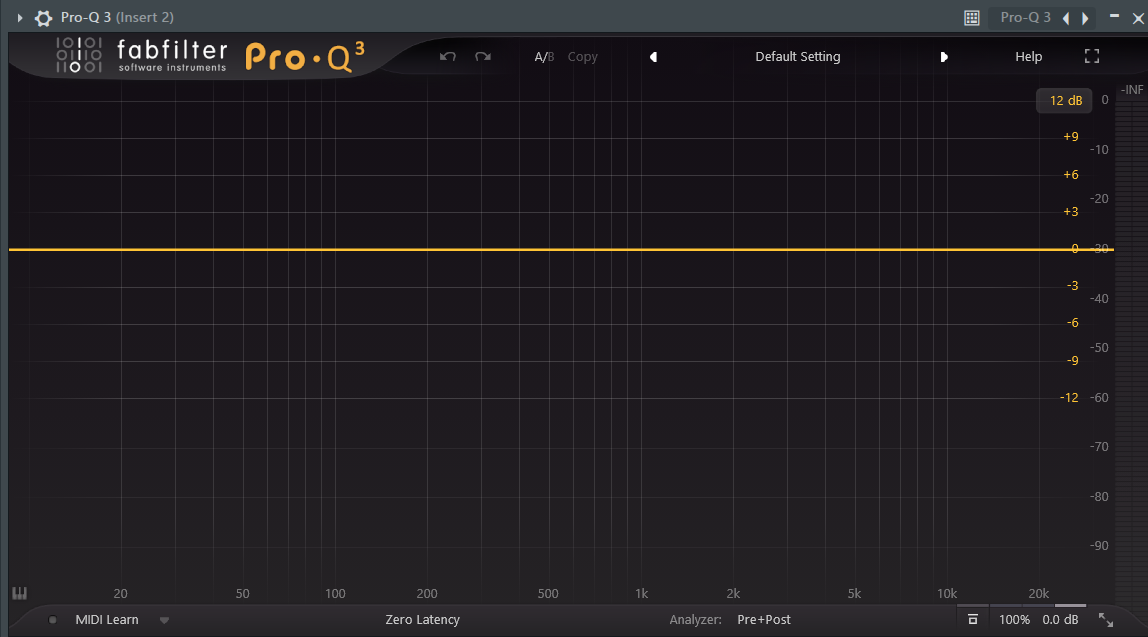Enter full screen mode
1148x637 pixels.
tap(1092, 56)
